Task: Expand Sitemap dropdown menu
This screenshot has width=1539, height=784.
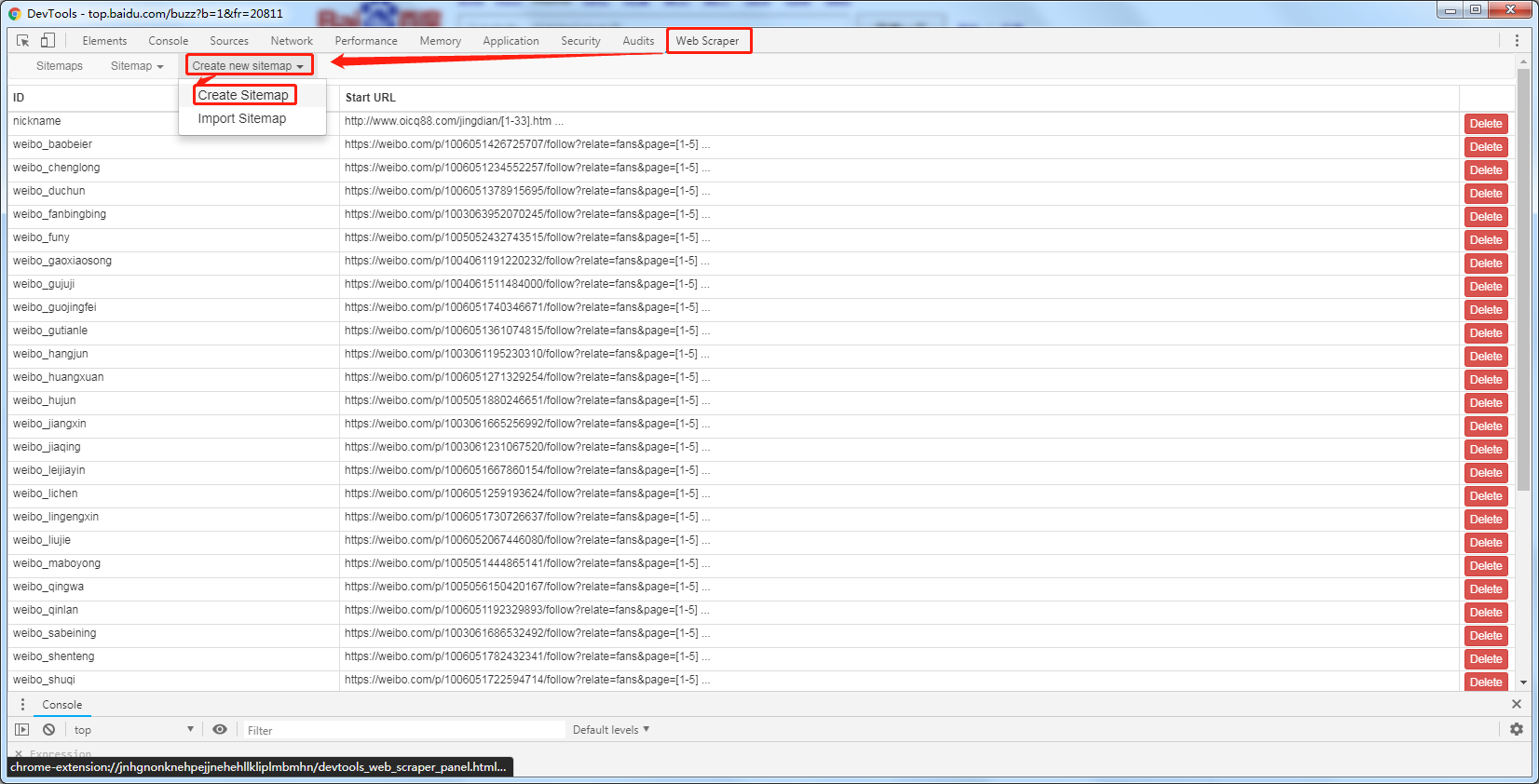Action: coord(137,66)
